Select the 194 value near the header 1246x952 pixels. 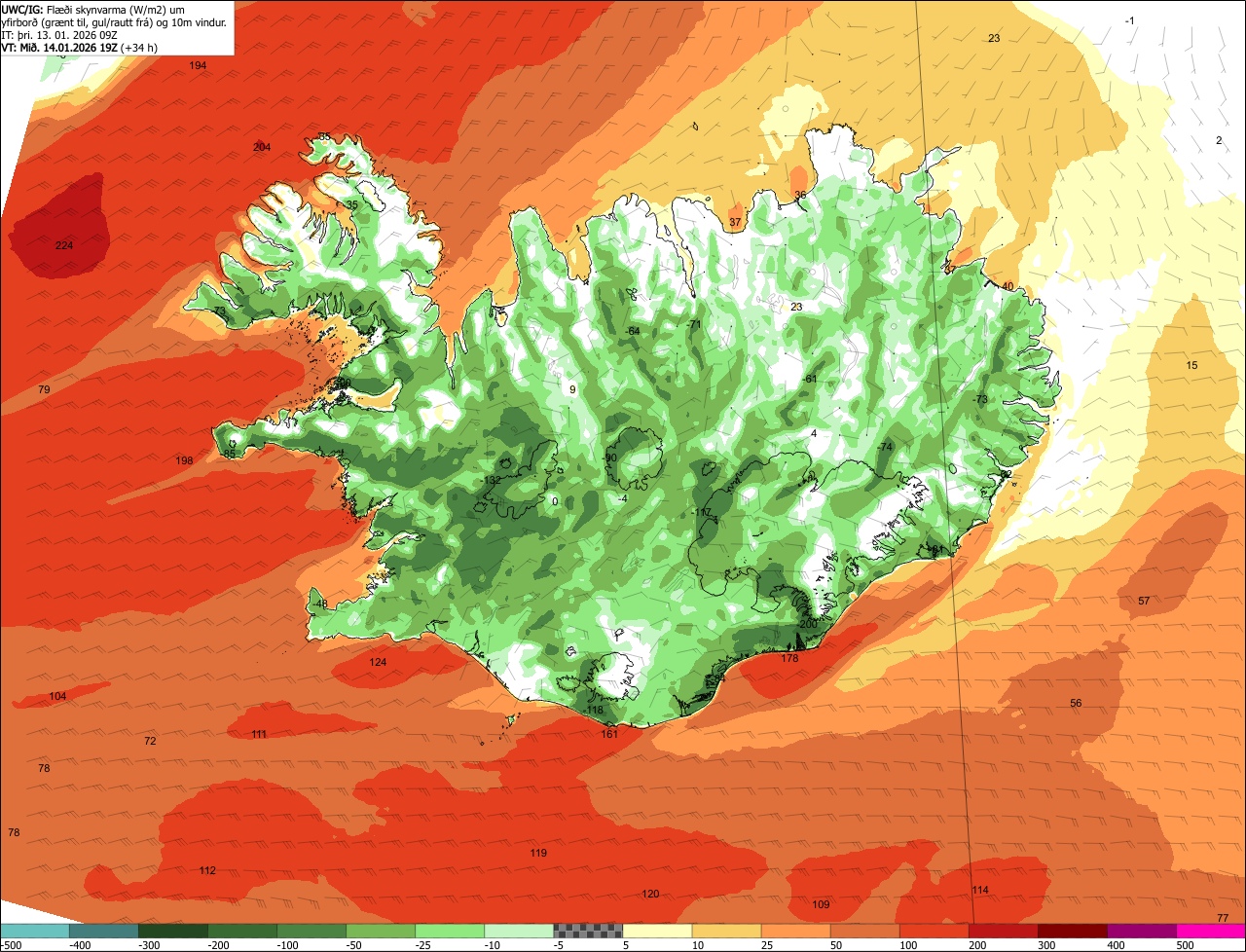point(198,65)
